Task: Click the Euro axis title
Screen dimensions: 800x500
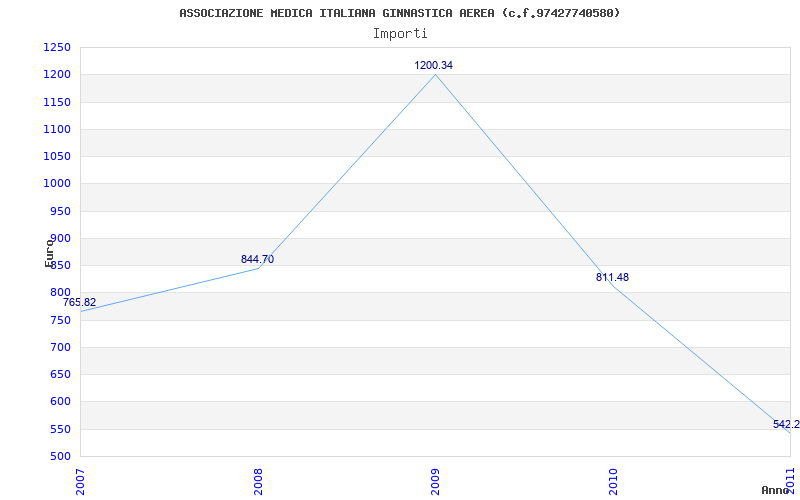Action: [x=49, y=253]
